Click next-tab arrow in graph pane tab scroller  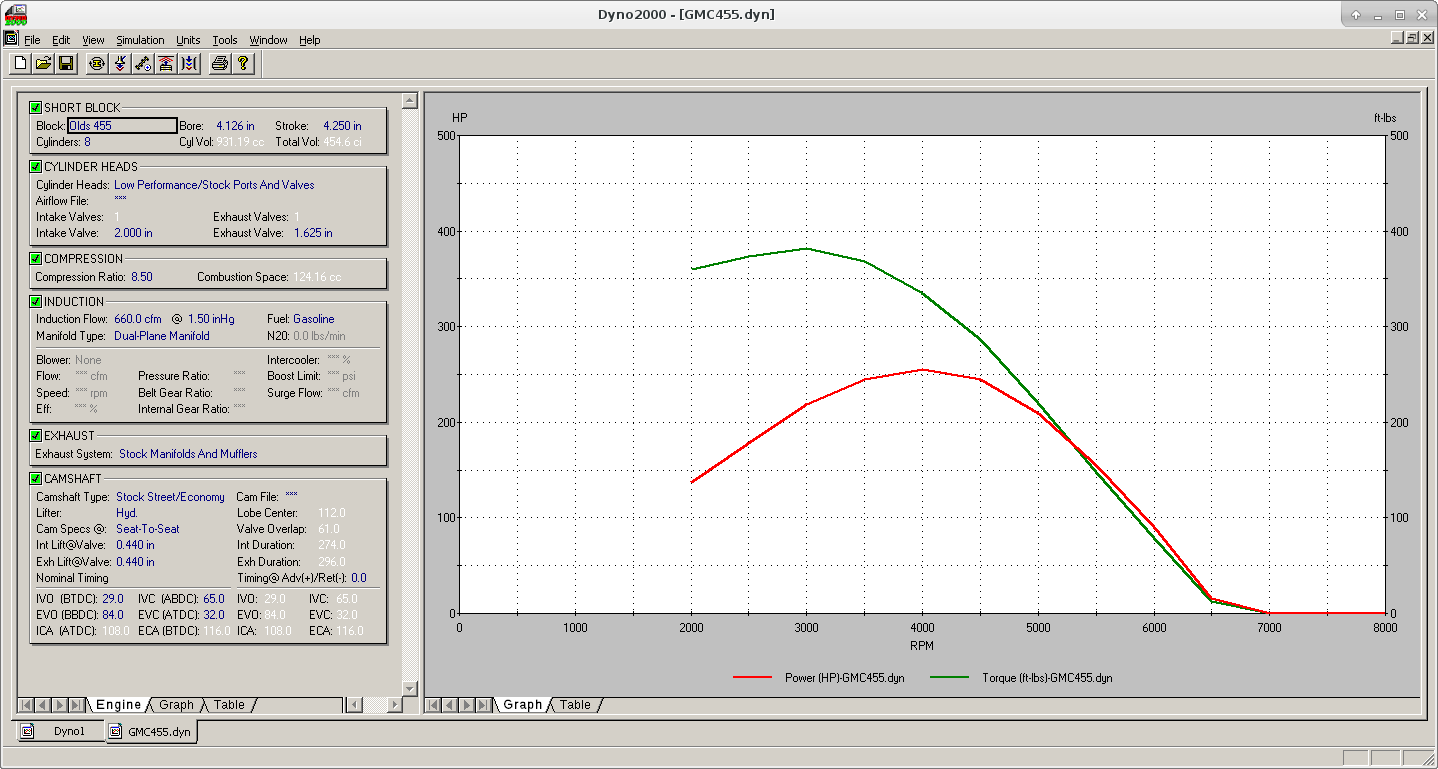(467, 705)
